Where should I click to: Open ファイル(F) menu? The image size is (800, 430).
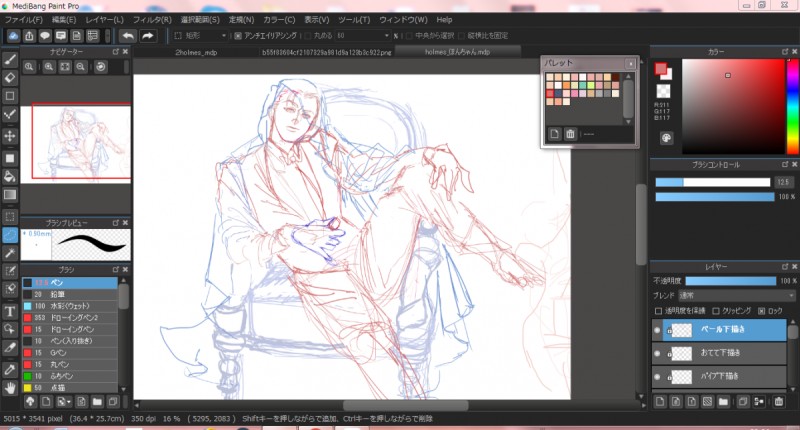24,19
